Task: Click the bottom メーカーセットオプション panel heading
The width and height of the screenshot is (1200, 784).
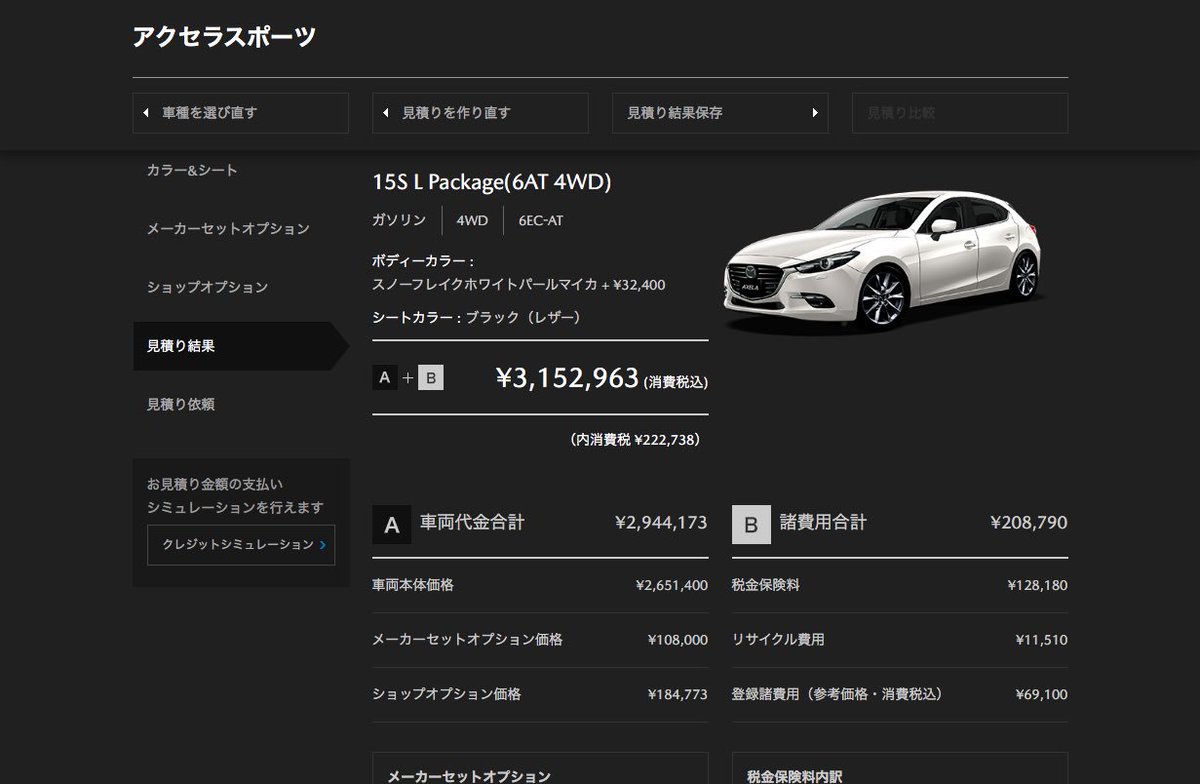Action: 469,776
